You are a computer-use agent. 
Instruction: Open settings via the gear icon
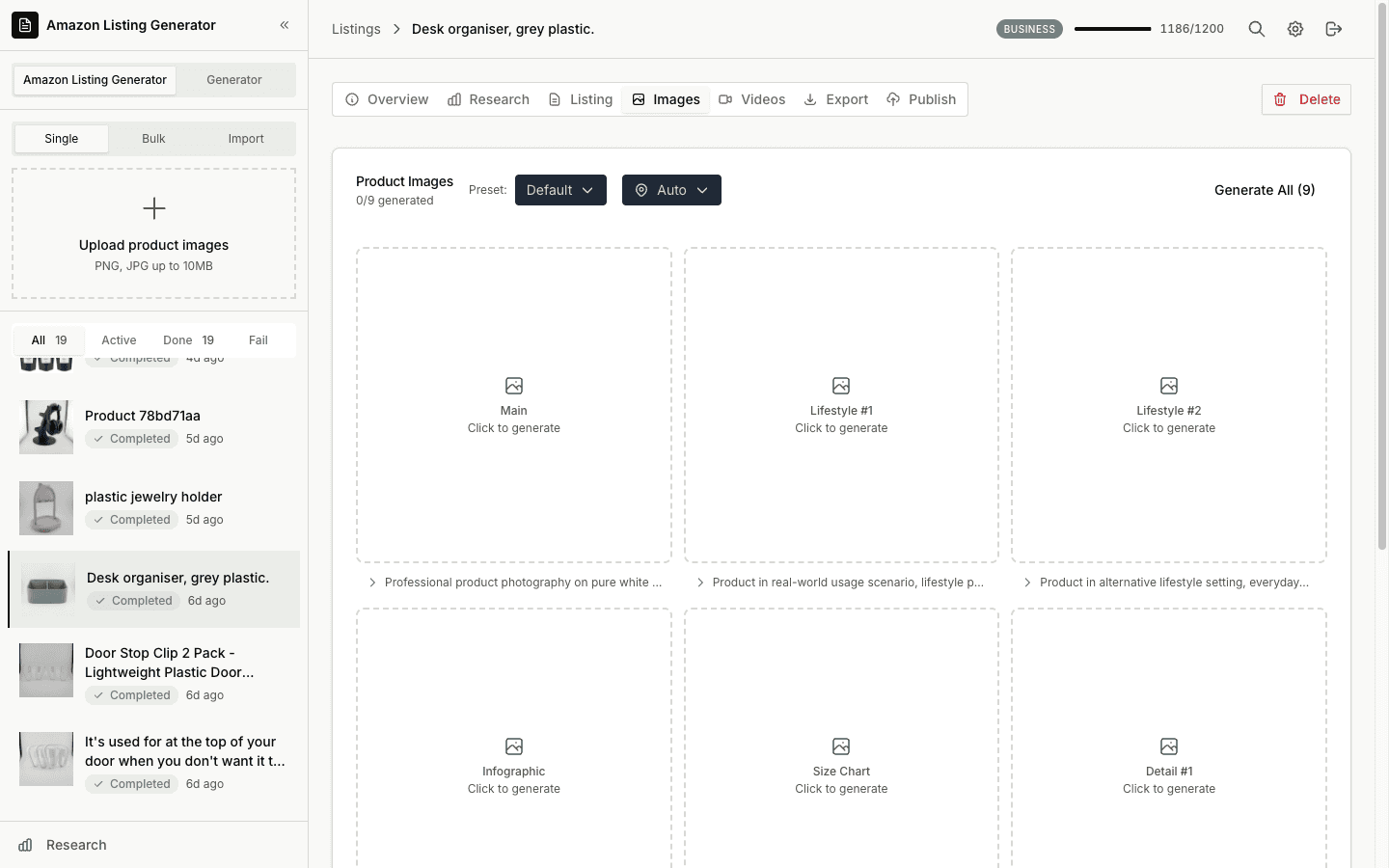pos(1294,29)
